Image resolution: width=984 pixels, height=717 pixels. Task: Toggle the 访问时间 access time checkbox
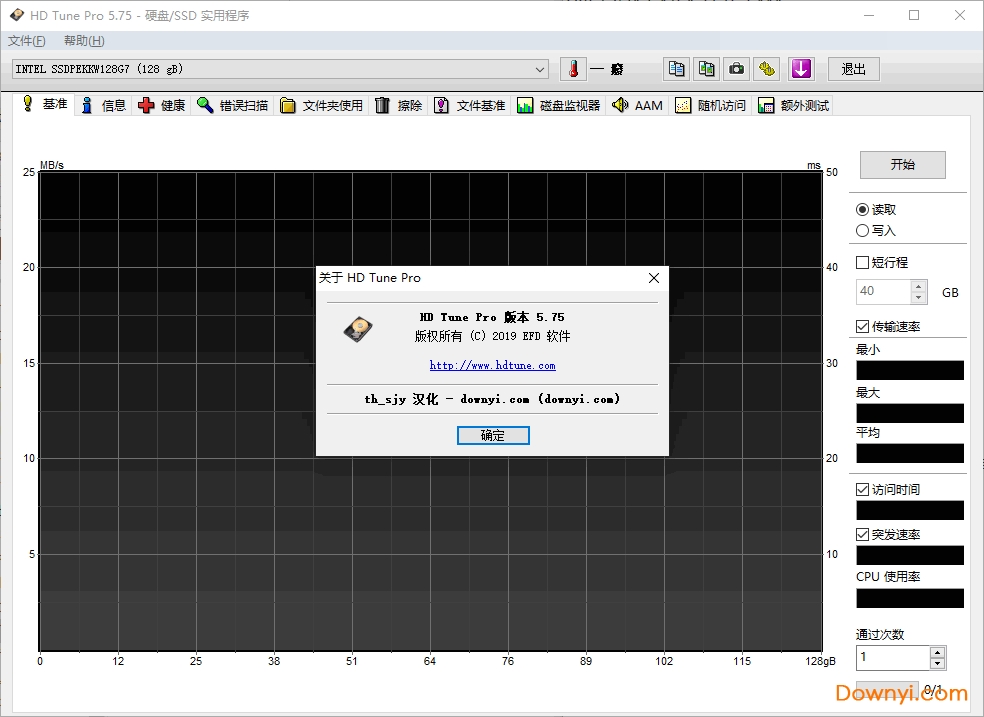pos(863,489)
